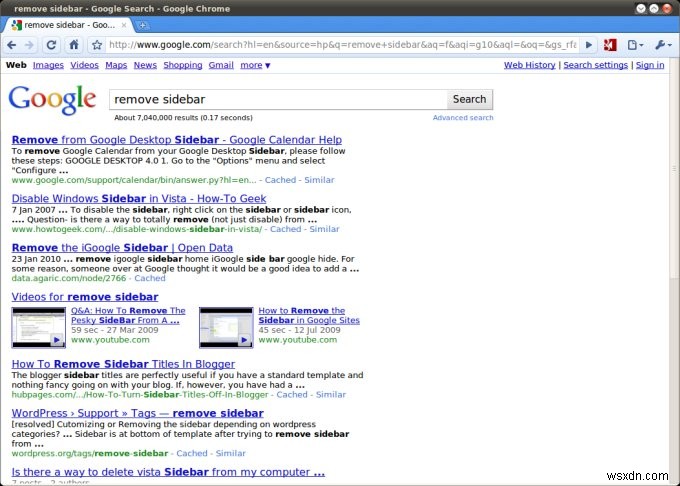Open Web History link

click(530, 65)
